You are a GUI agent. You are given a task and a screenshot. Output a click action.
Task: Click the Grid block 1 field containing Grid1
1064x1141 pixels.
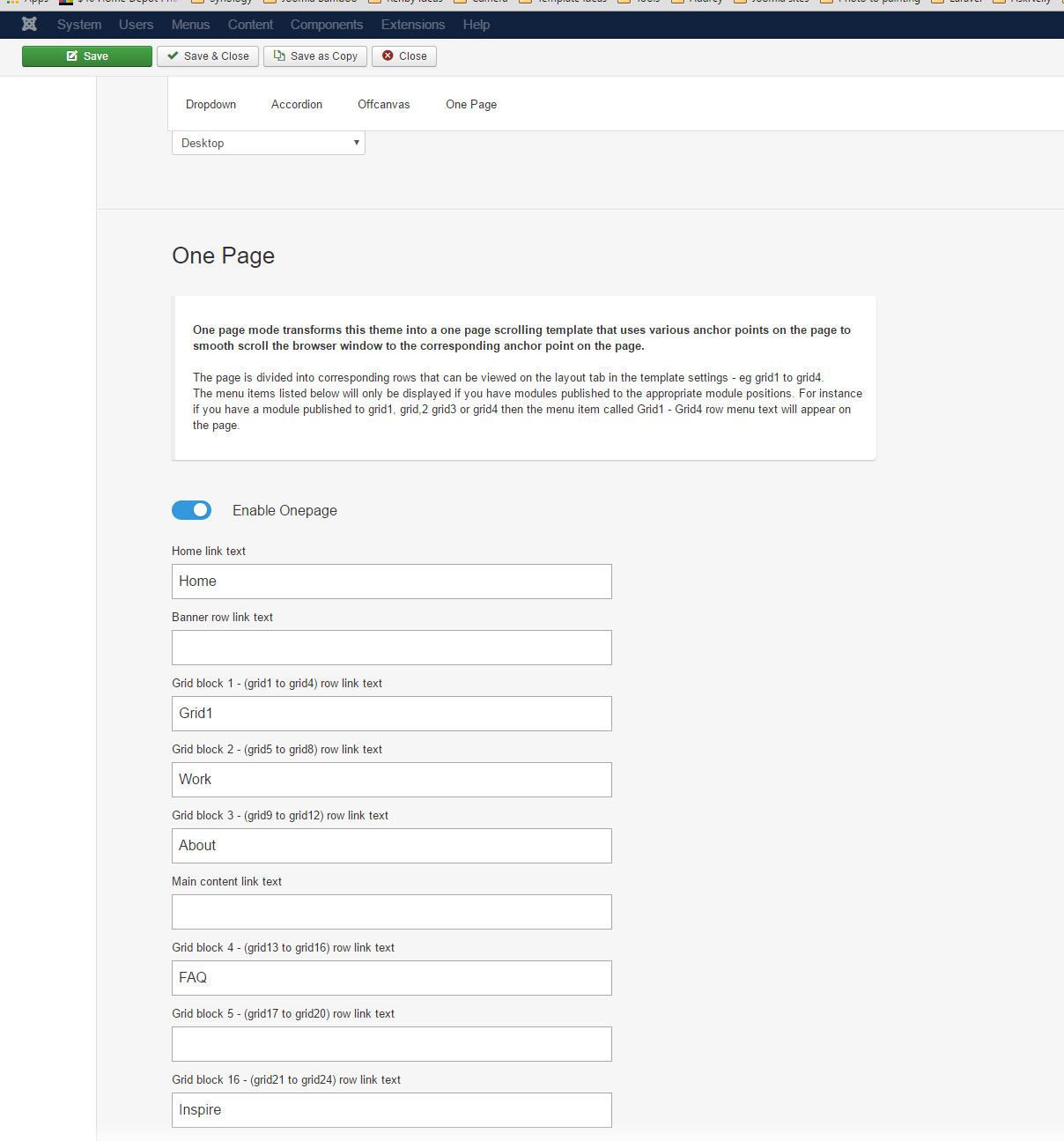[392, 714]
